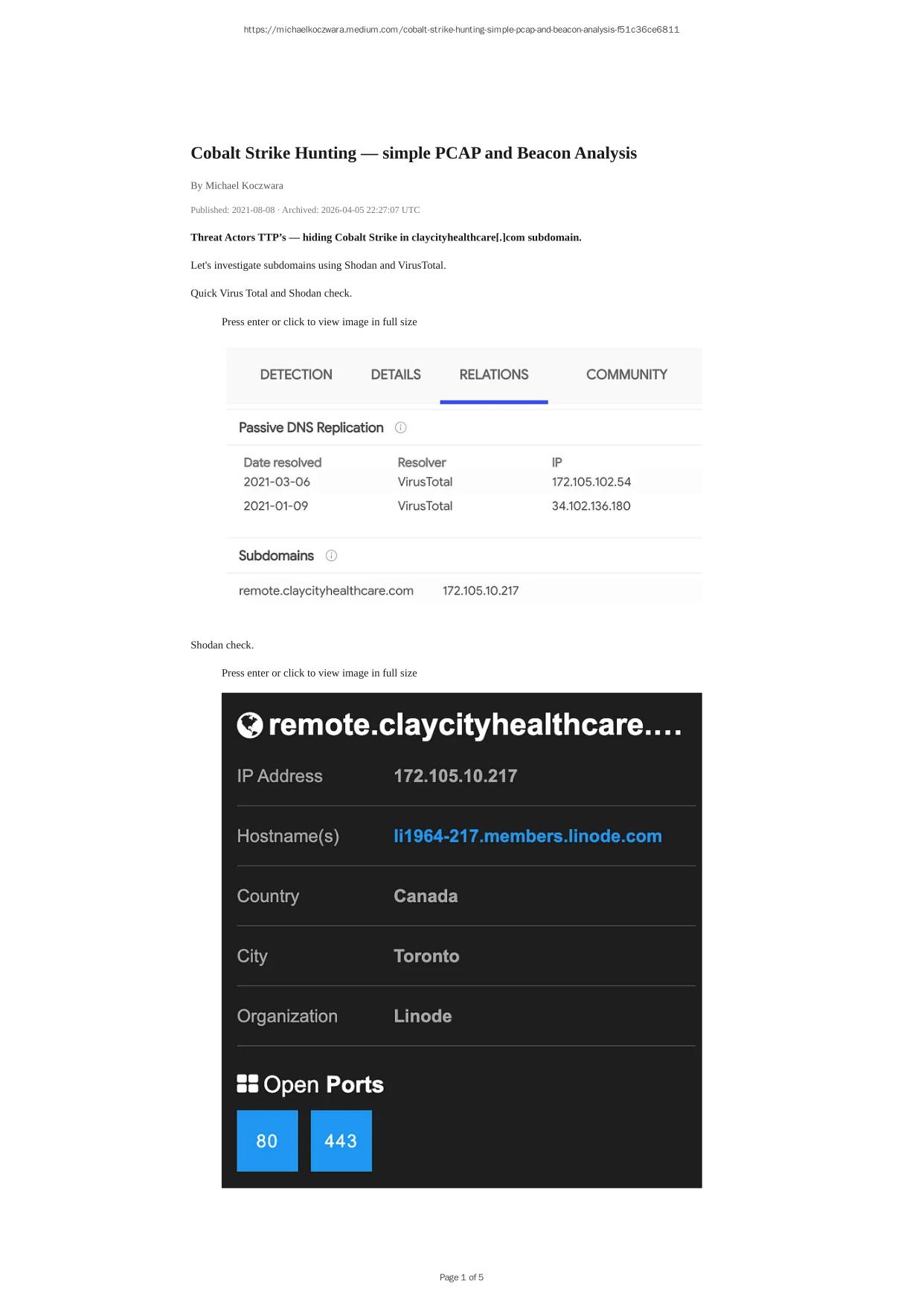924x1307 pixels.
Task: Click the port 443 tile
Action: pyautogui.click(x=341, y=1140)
